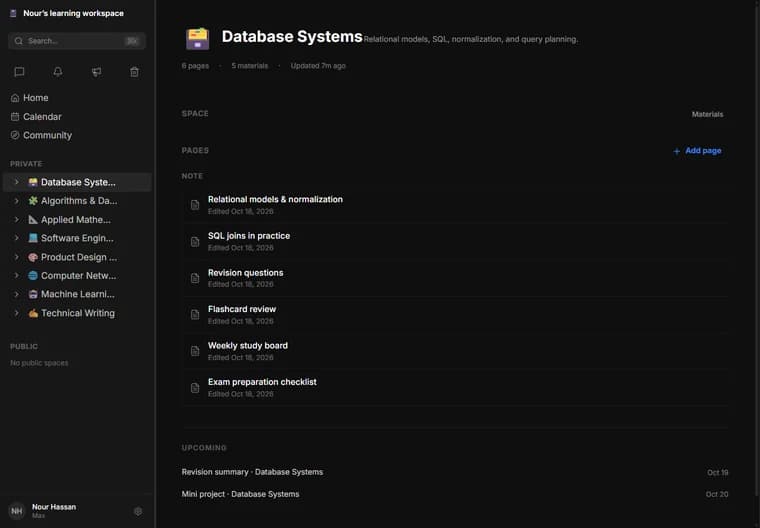Click the Add page button

[697, 151]
